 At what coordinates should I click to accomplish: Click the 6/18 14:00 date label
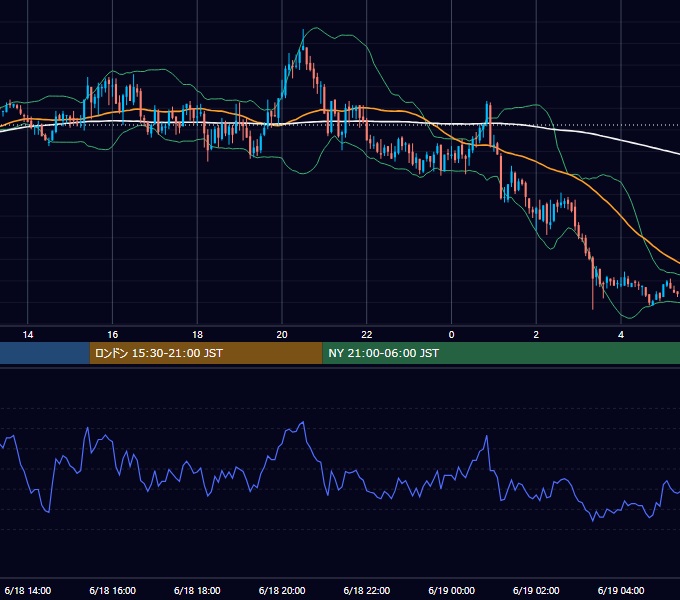click(x=28, y=590)
